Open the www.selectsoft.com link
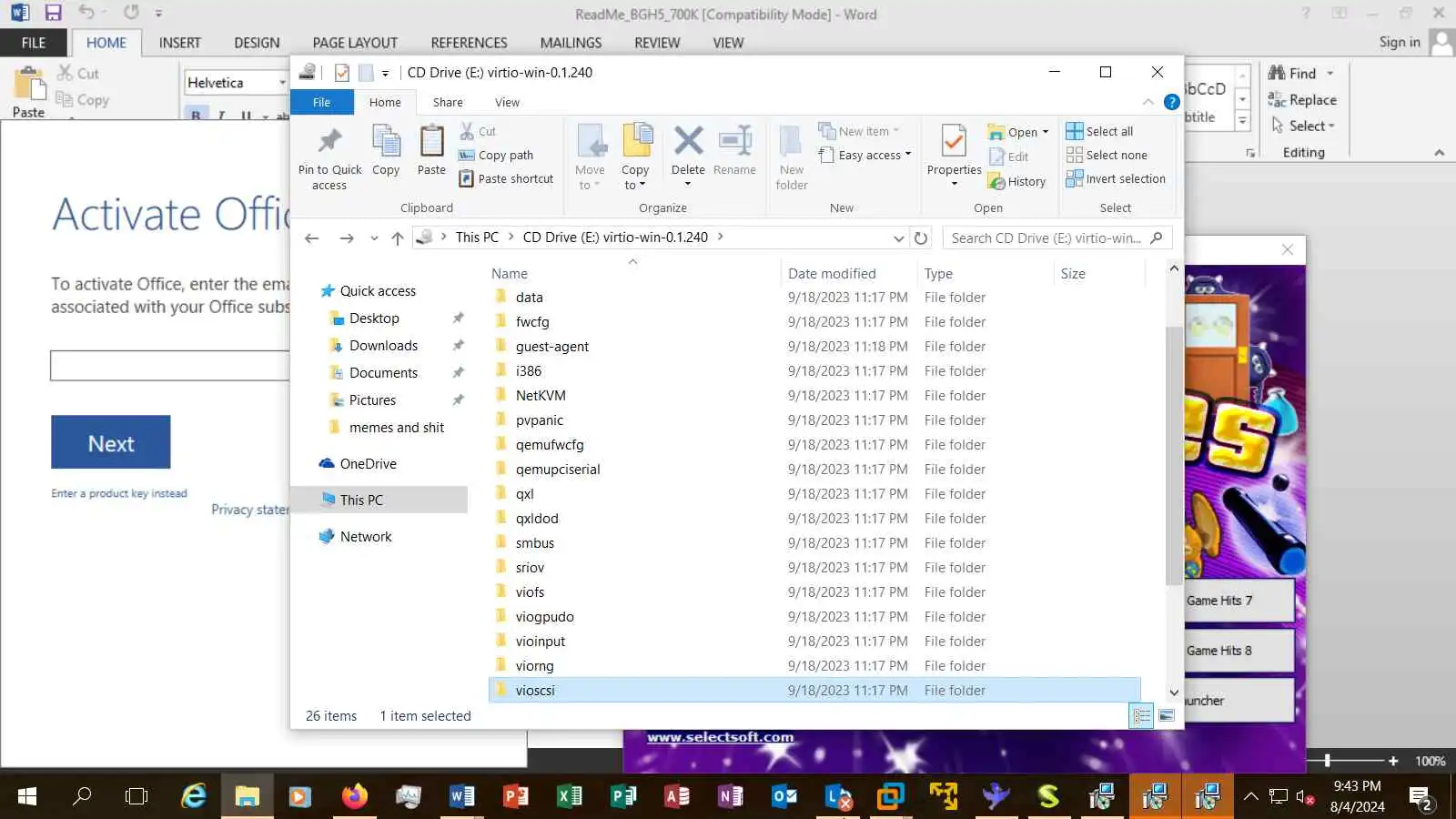Viewport: 1456px width, 819px height. point(720,737)
